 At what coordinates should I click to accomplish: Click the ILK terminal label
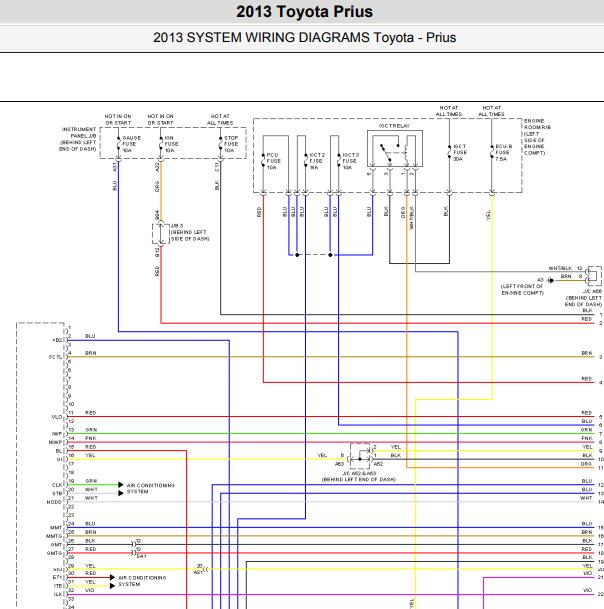click(58, 594)
